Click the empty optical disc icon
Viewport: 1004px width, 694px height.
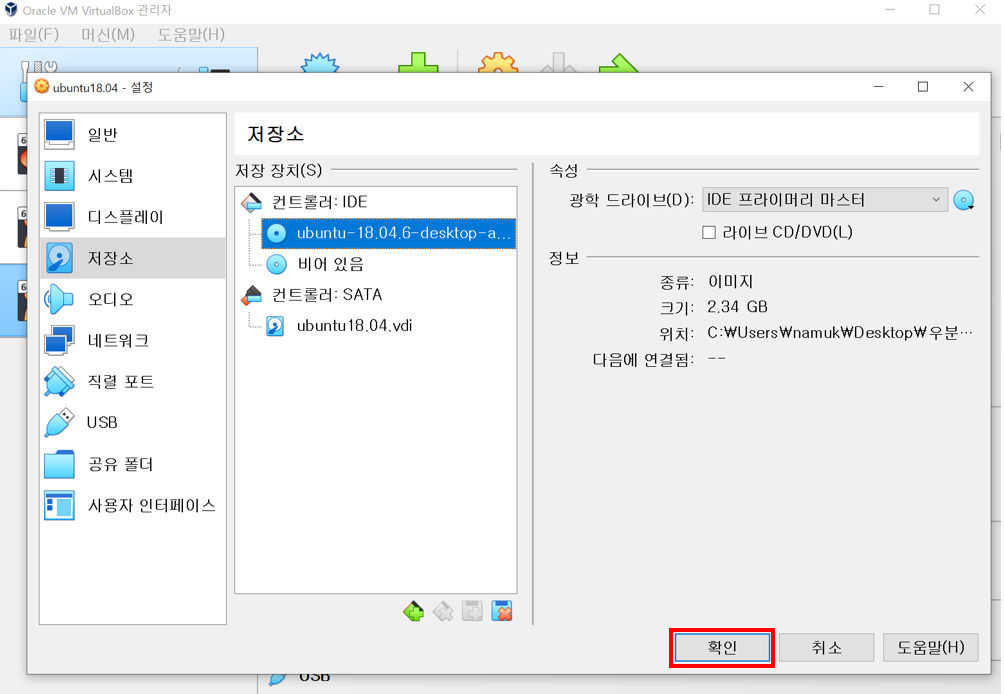coord(276,264)
